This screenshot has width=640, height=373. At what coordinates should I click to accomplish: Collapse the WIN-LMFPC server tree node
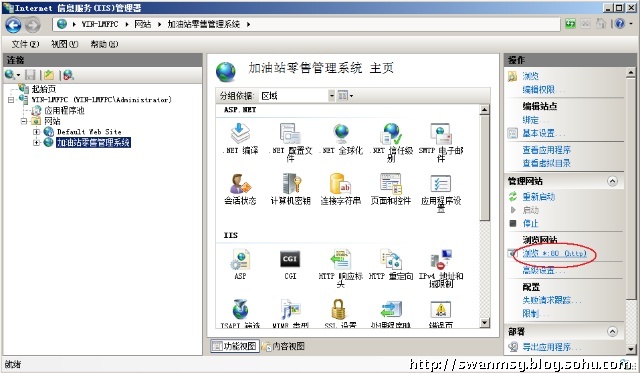coord(11,100)
